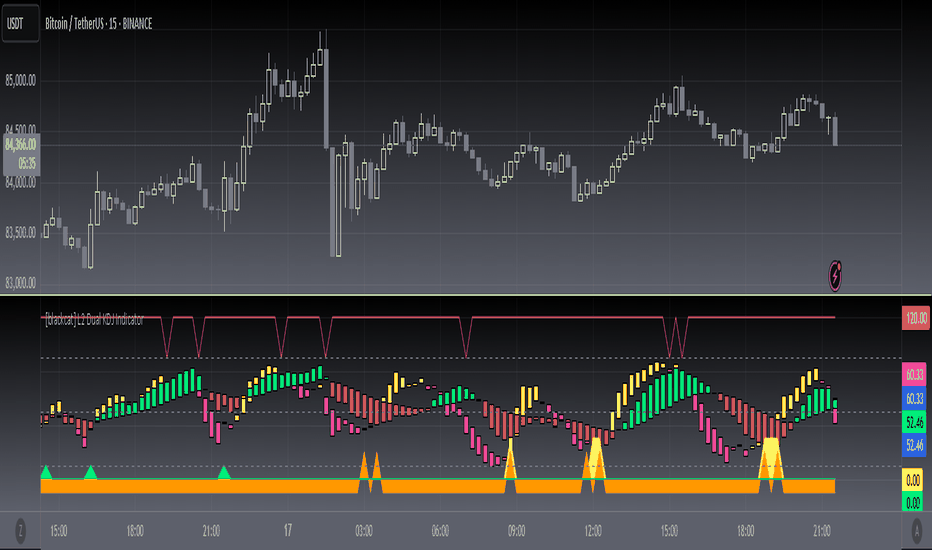Toggle the A auto-scale button
Image resolution: width=932 pixels, height=550 pixels.
pos(917,530)
